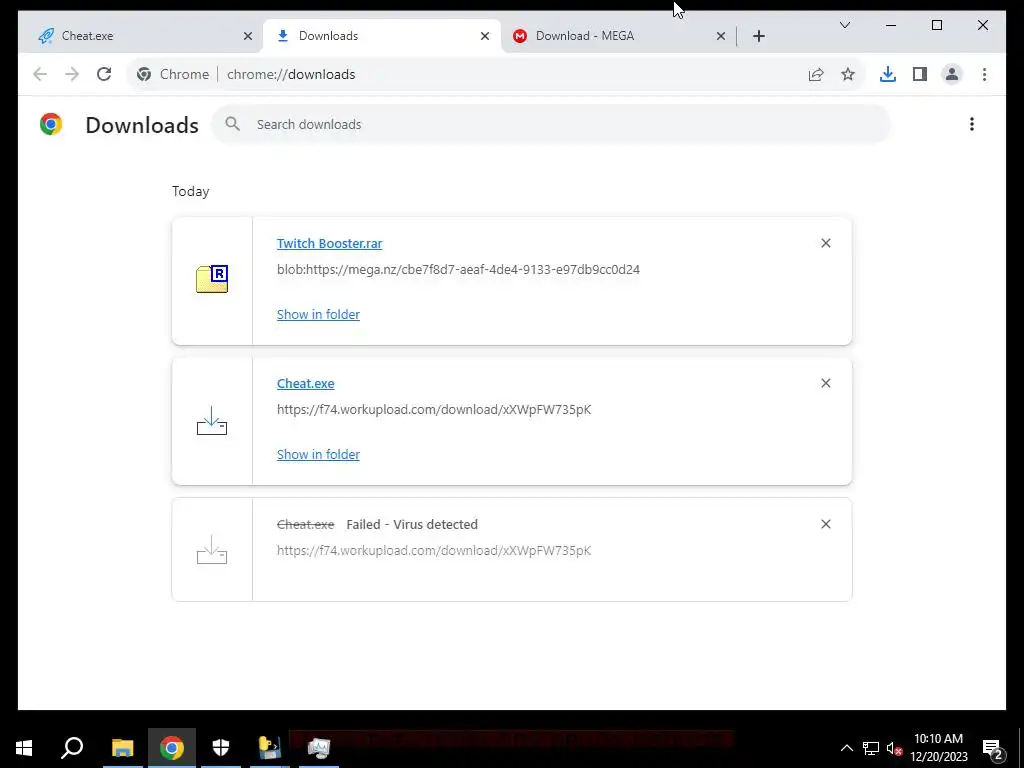Viewport: 1024px width, 768px height.
Task: Click the workupload URL under the Cheat.exe link
Action: tap(434, 409)
